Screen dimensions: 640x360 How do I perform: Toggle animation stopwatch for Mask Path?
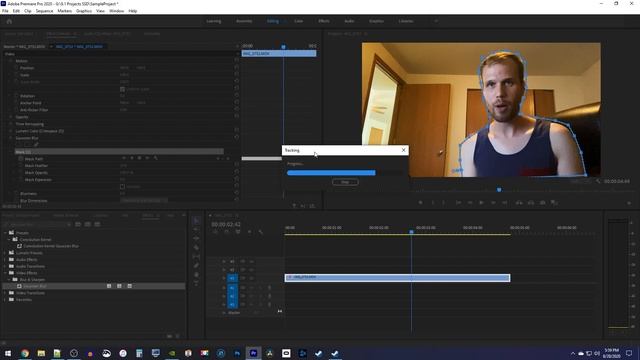point(20,159)
